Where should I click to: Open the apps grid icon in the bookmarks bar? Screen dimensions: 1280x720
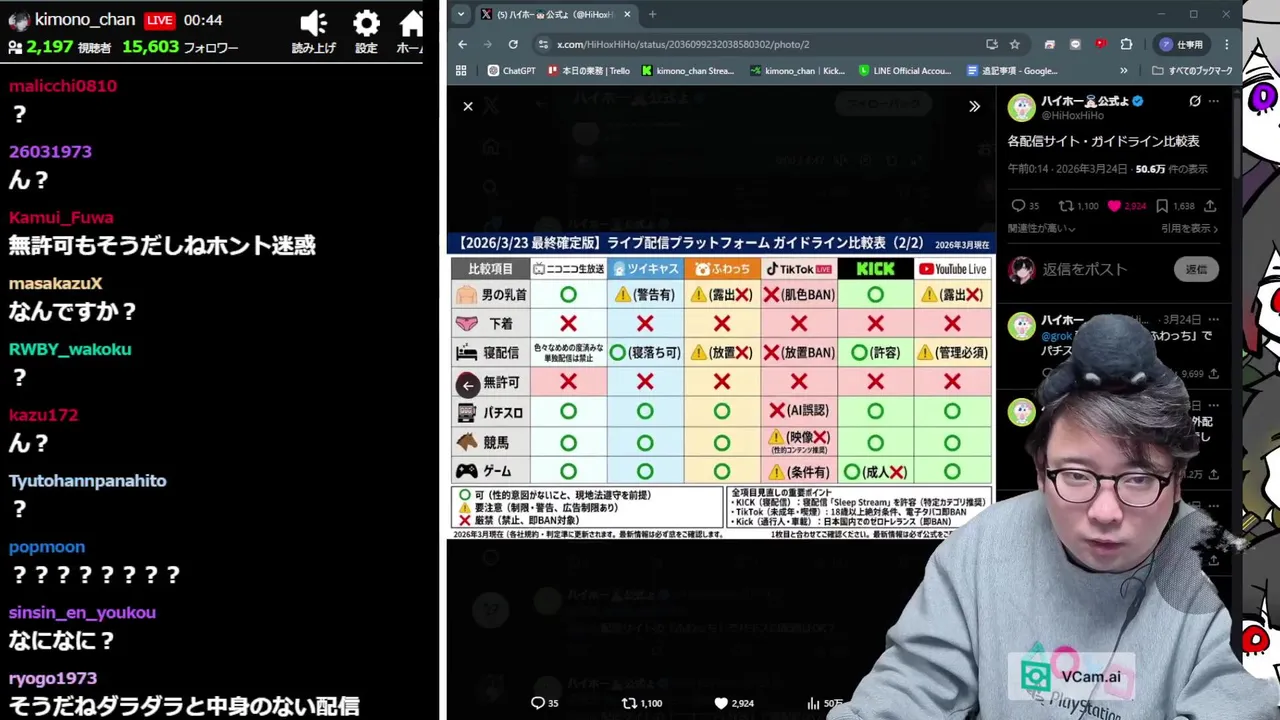[461, 71]
